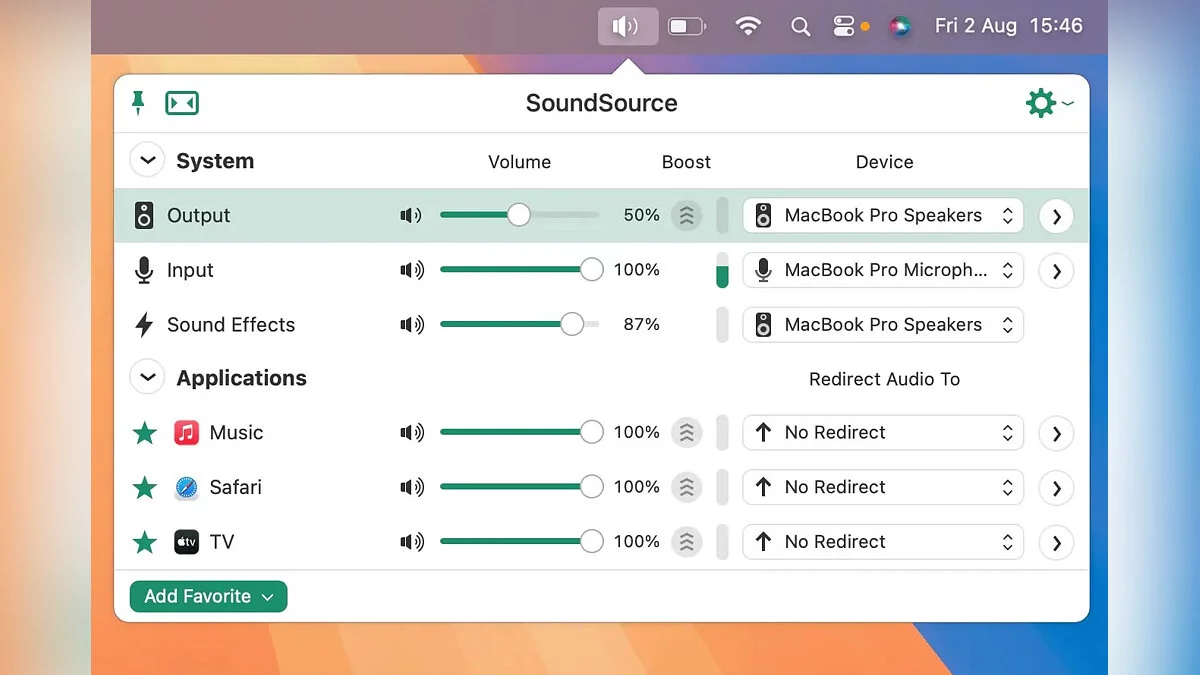Collapse the System section chevron
The image size is (1200, 675).
(x=147, y=160)
